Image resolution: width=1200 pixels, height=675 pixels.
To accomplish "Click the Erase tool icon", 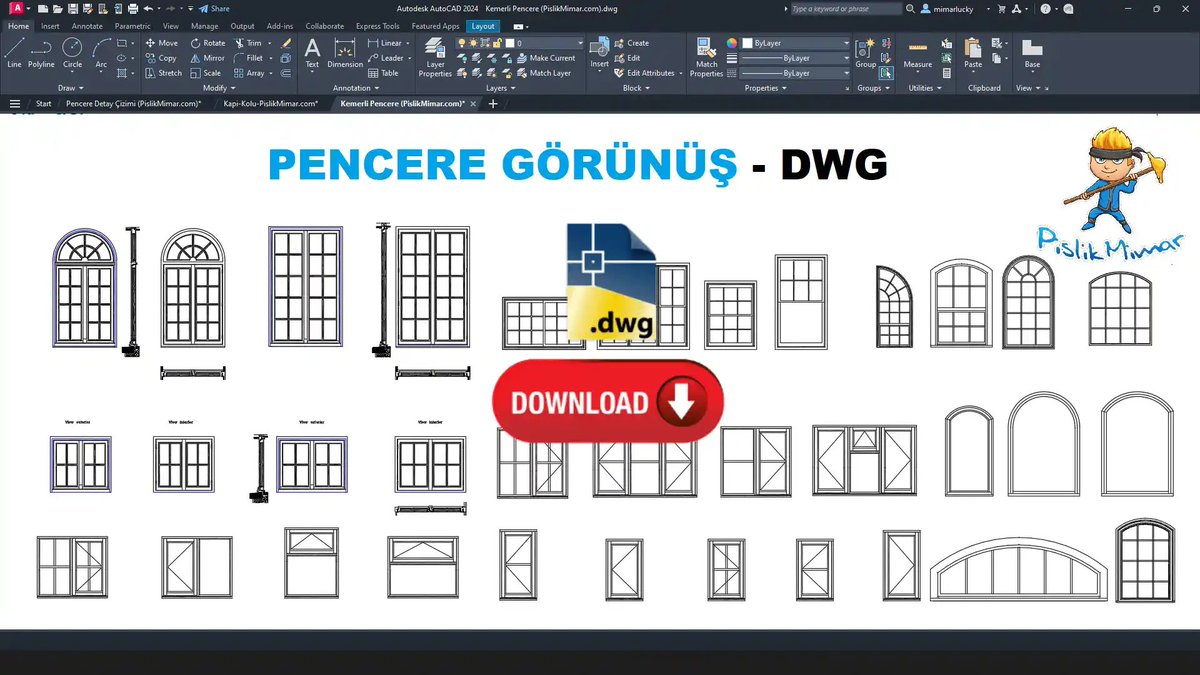I will point(286,44).
